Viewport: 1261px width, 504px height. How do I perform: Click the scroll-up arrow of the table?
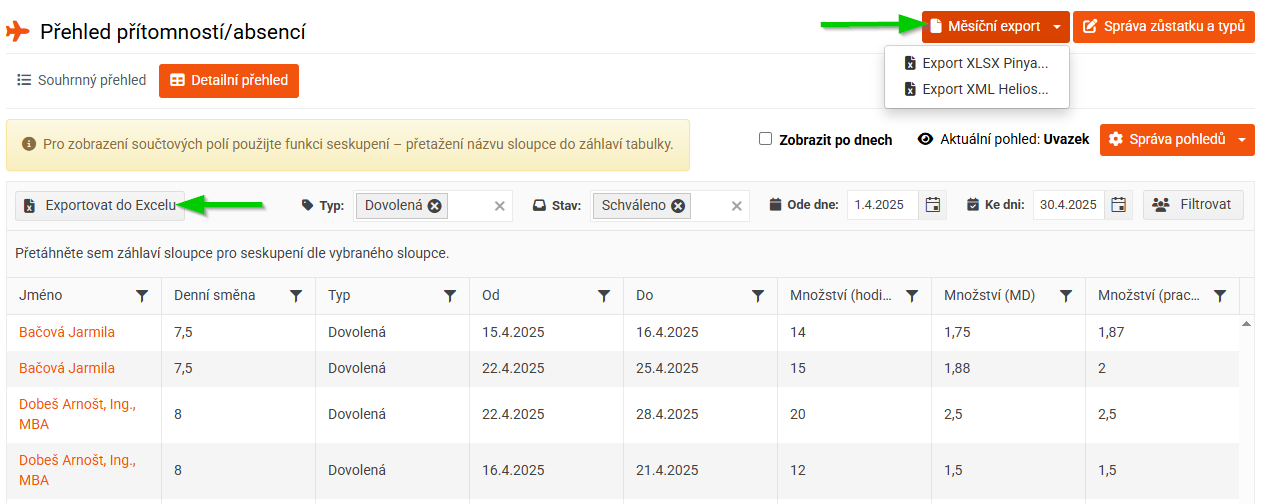pos(1246,323)
